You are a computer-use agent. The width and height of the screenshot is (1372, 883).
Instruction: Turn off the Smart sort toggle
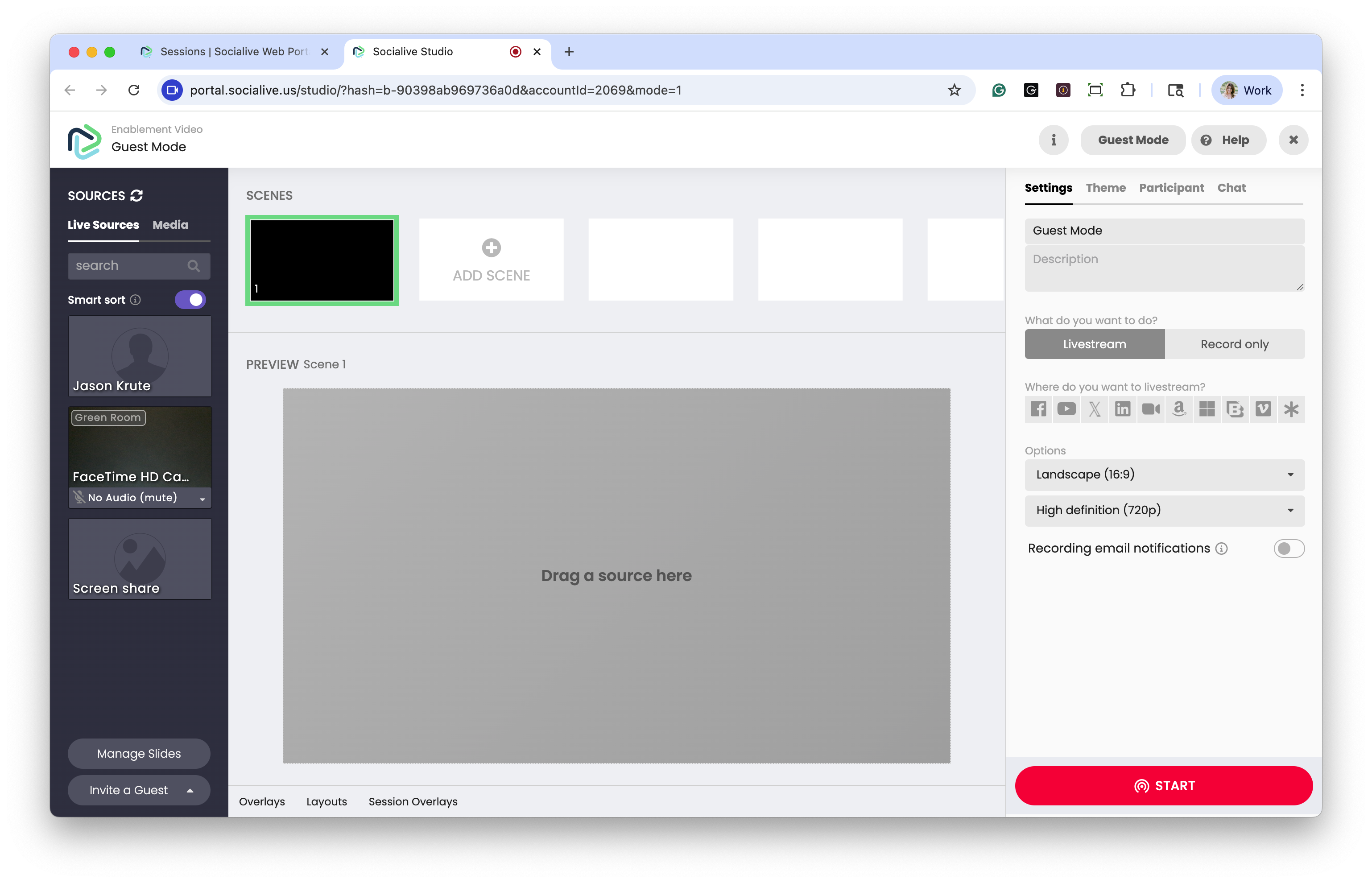(190, 300)
